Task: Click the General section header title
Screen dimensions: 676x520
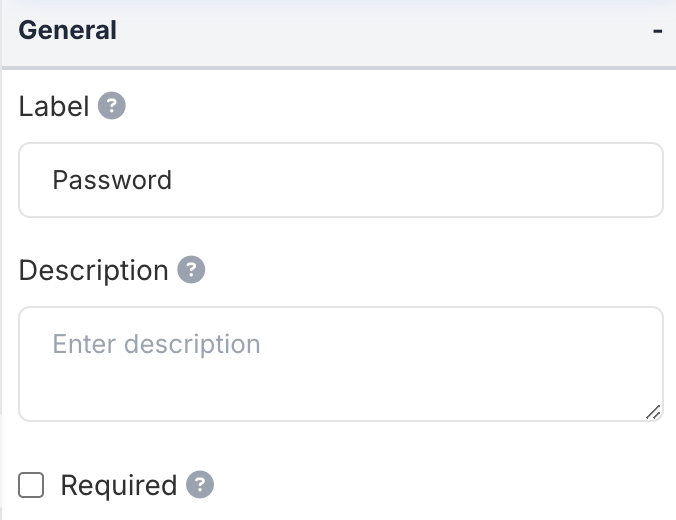Action: [x=68, y=31]
